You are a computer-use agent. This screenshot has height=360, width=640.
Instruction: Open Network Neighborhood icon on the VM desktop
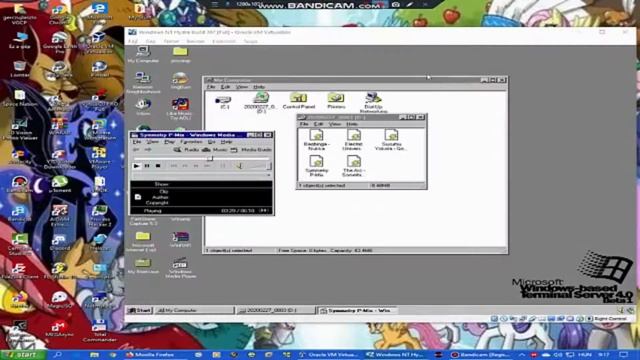(x=143, y=82)
